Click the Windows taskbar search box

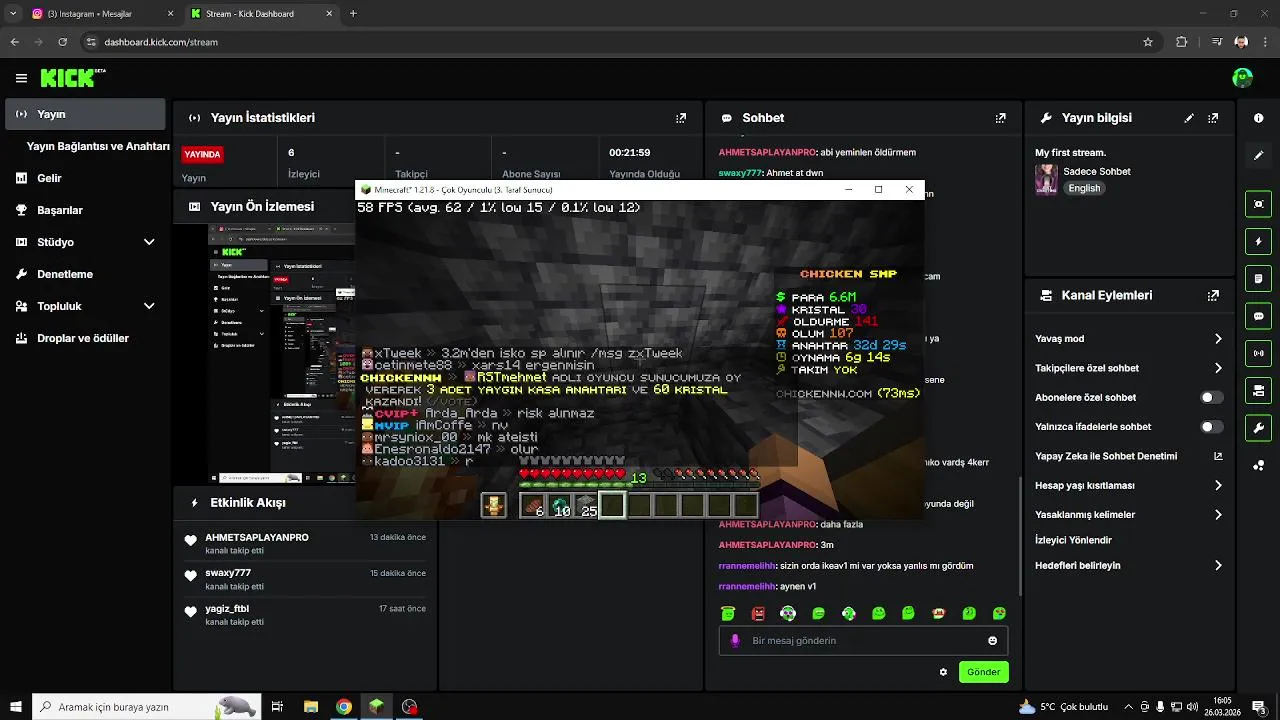tap(147, 707)
